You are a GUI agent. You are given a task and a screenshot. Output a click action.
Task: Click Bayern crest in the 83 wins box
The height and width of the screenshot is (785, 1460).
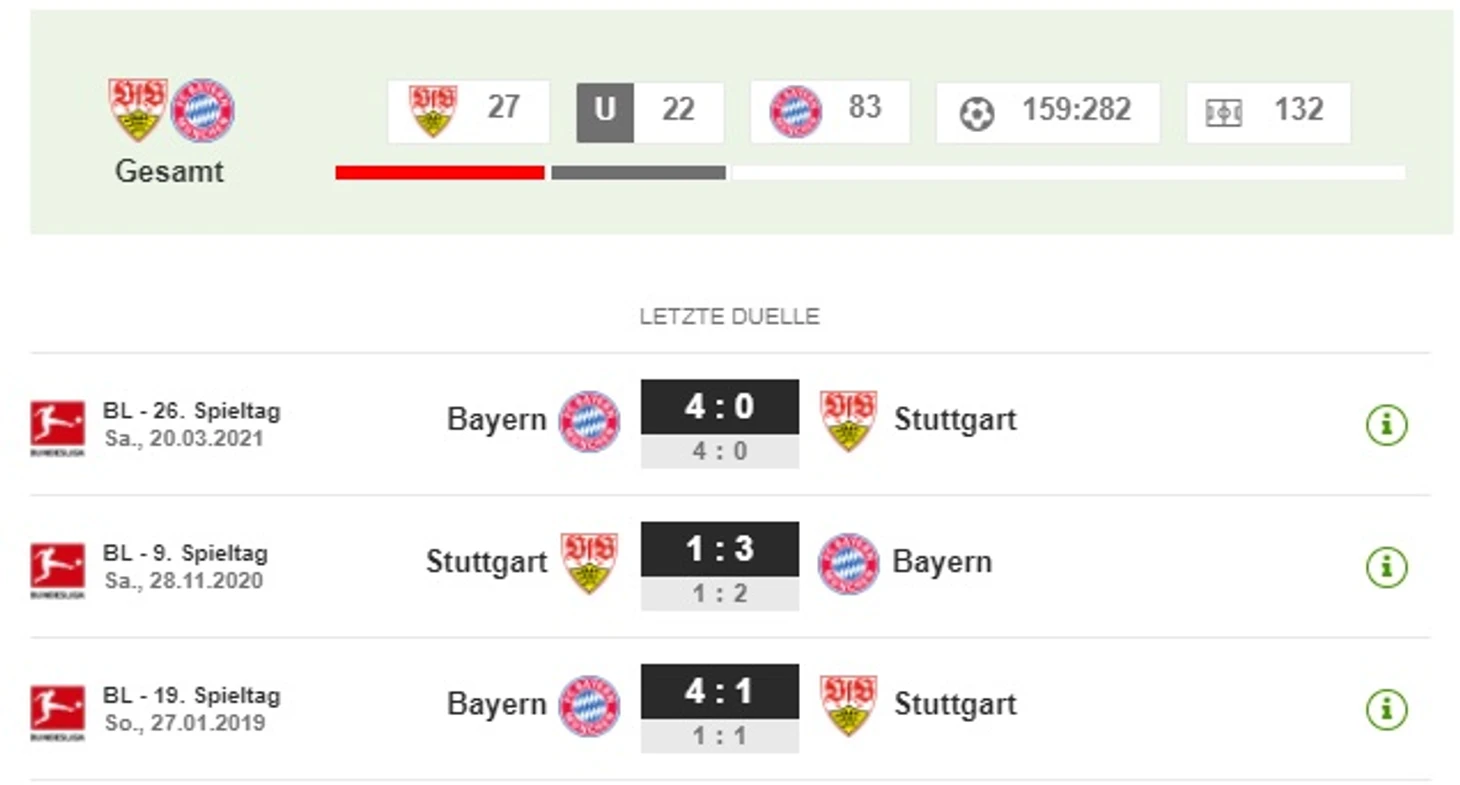796,111
